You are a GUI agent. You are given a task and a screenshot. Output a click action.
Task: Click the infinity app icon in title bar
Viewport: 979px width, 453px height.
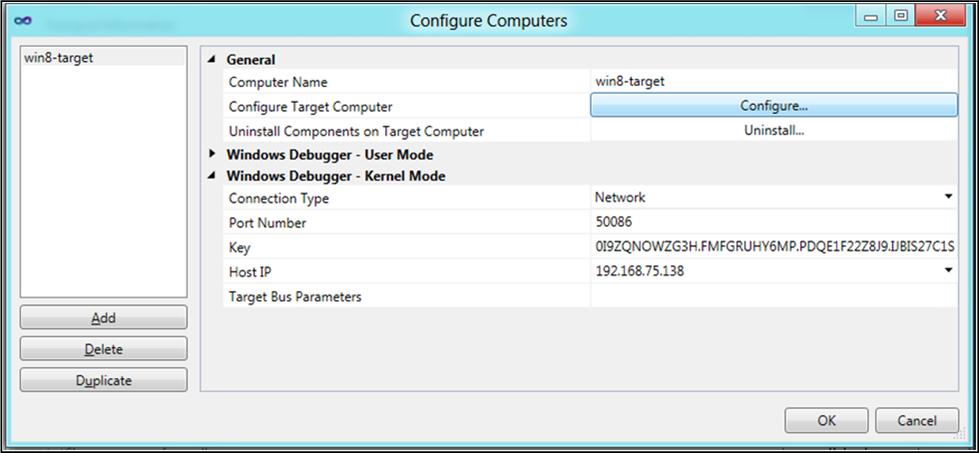(23, 20)
